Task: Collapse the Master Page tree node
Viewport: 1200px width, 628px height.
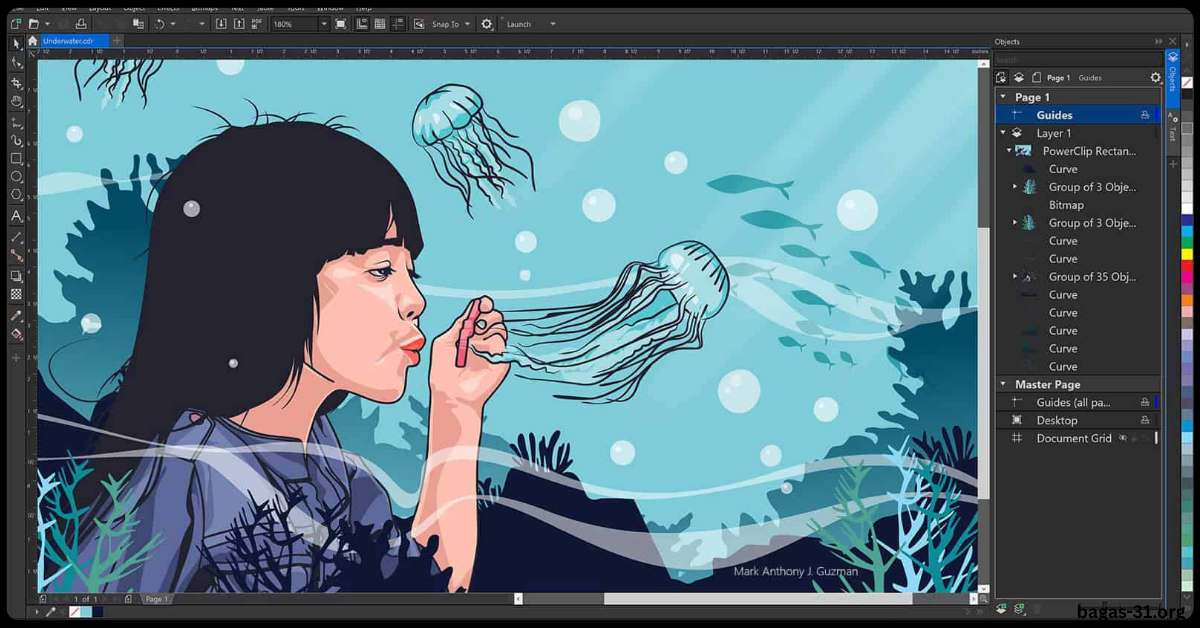Action: 1003,384
